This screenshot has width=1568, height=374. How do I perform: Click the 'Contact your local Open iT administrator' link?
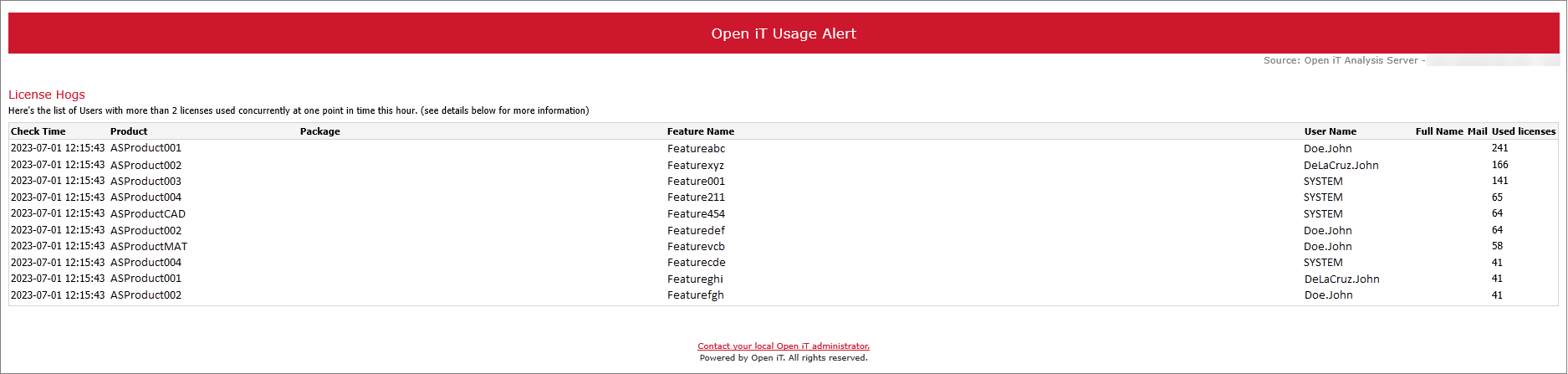tap(784, 346)
